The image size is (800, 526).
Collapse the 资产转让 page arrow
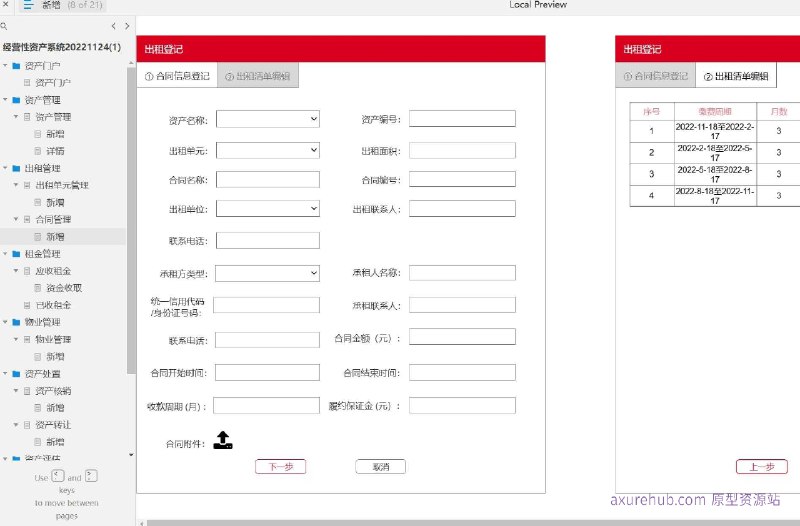[16, 424]
